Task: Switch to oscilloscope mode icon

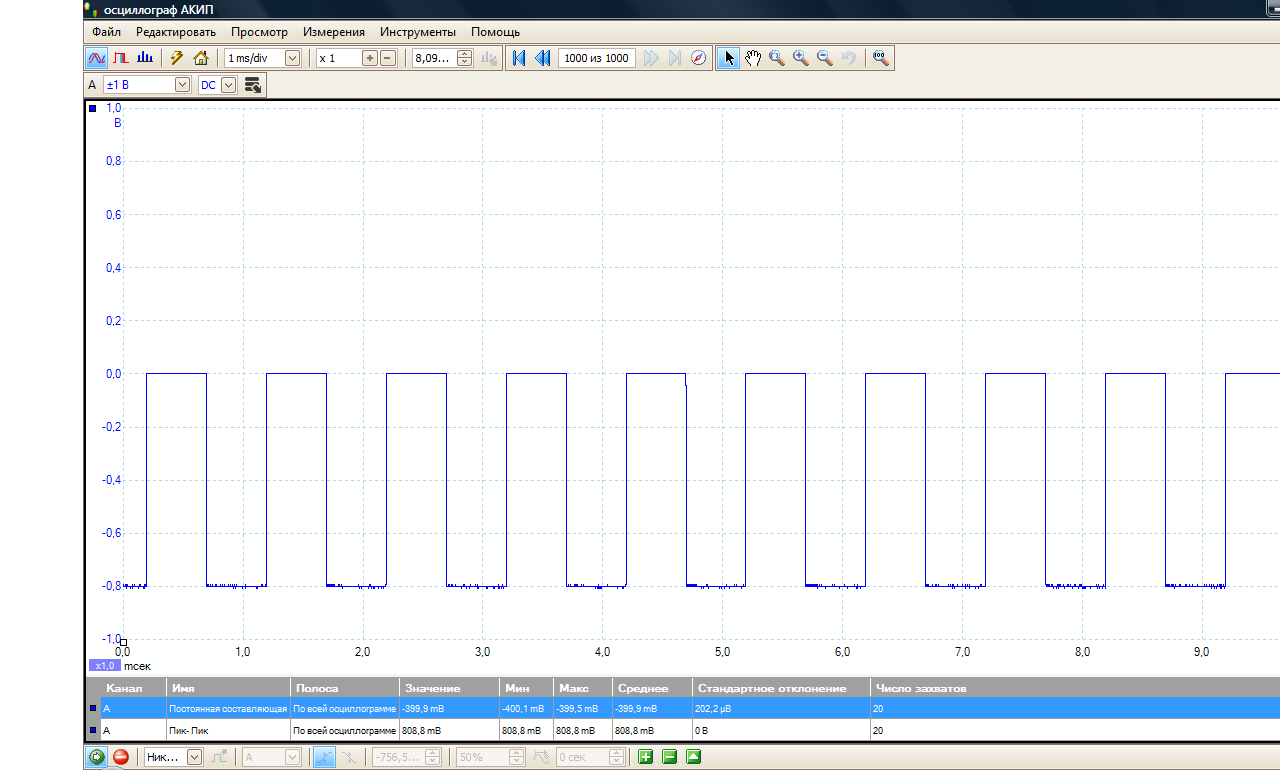Action: point(97,58)
